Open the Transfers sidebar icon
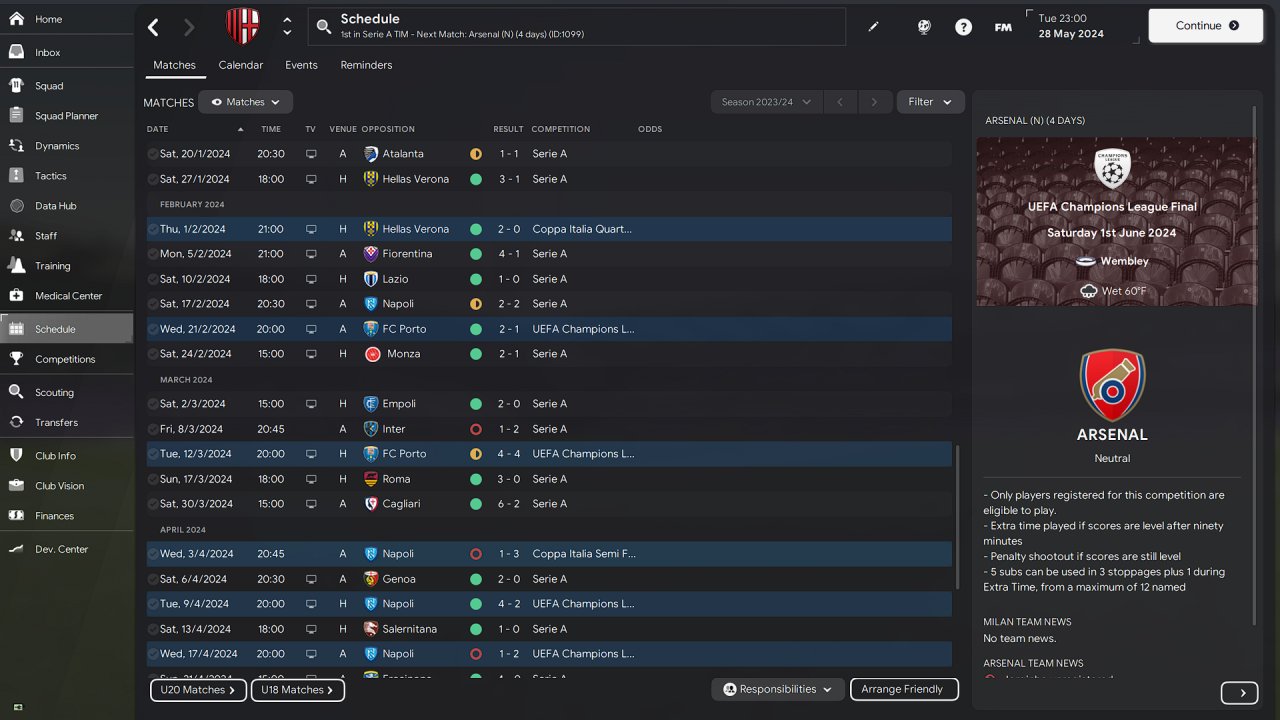This screenshot has height=720, width=1280. 16,422
